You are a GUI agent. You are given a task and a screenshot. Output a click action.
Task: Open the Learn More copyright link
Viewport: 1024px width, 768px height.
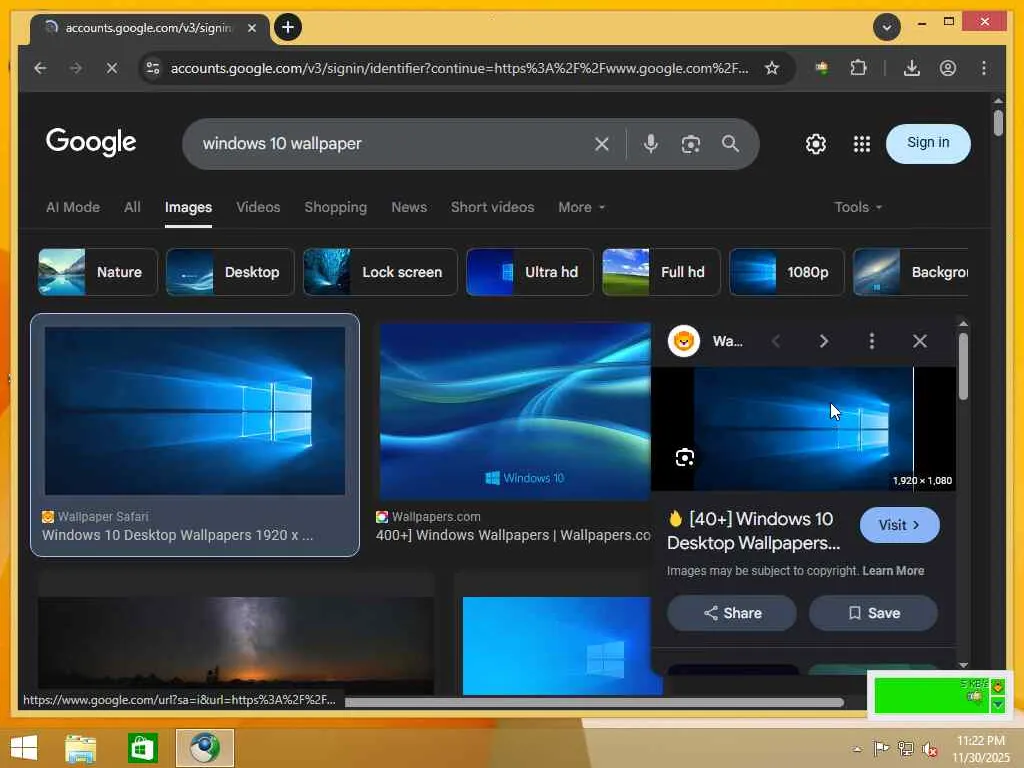(x=893, y=571)
